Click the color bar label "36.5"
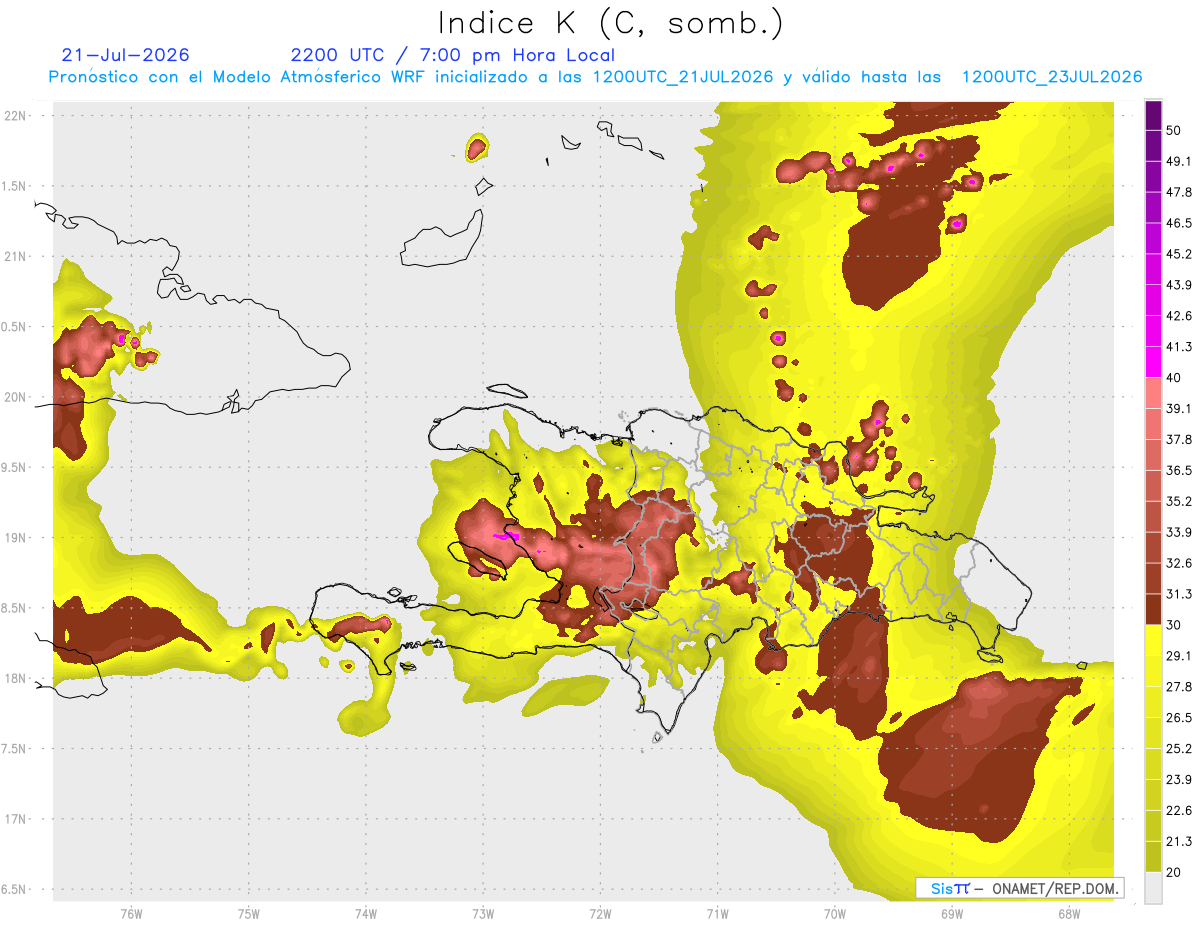The height and width of the screenshot is (927, 1200). coord(1179,470)
